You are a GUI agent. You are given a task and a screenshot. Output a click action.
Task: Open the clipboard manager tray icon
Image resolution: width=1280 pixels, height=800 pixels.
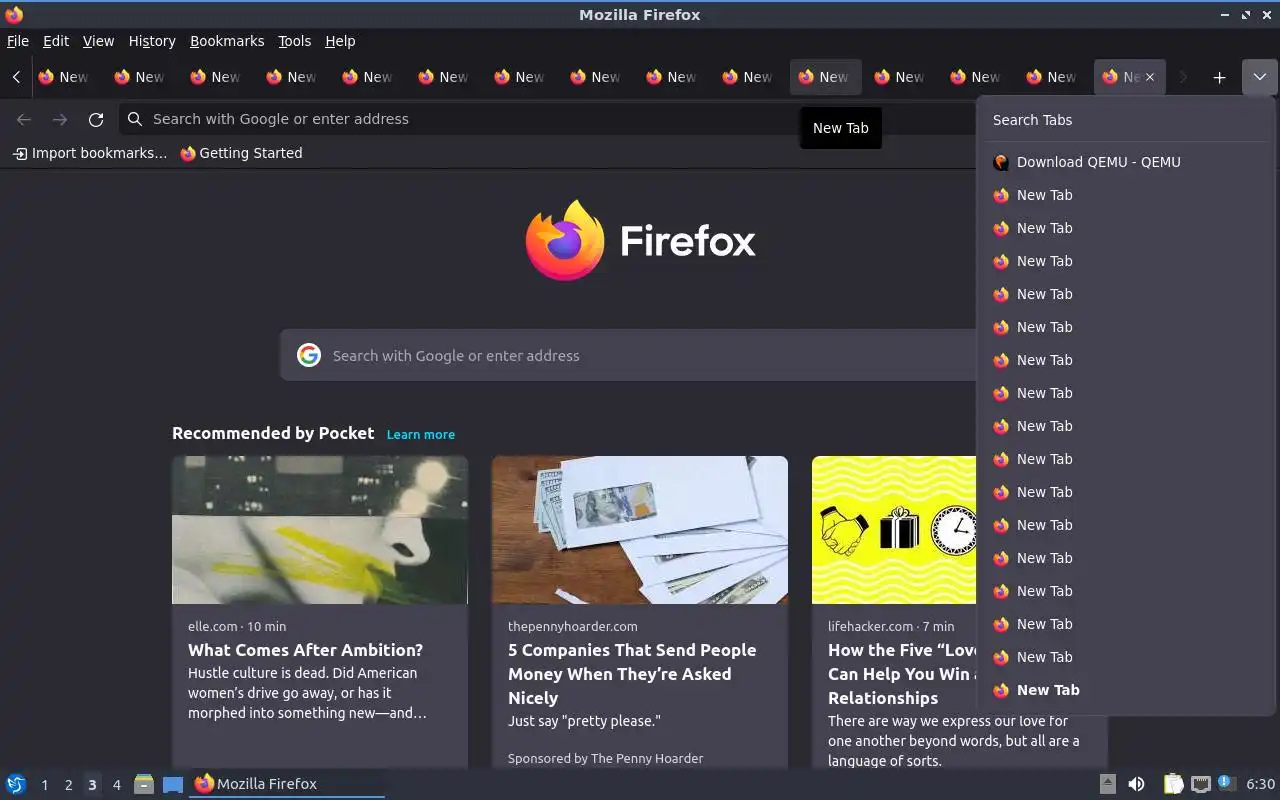point(1173,784)
